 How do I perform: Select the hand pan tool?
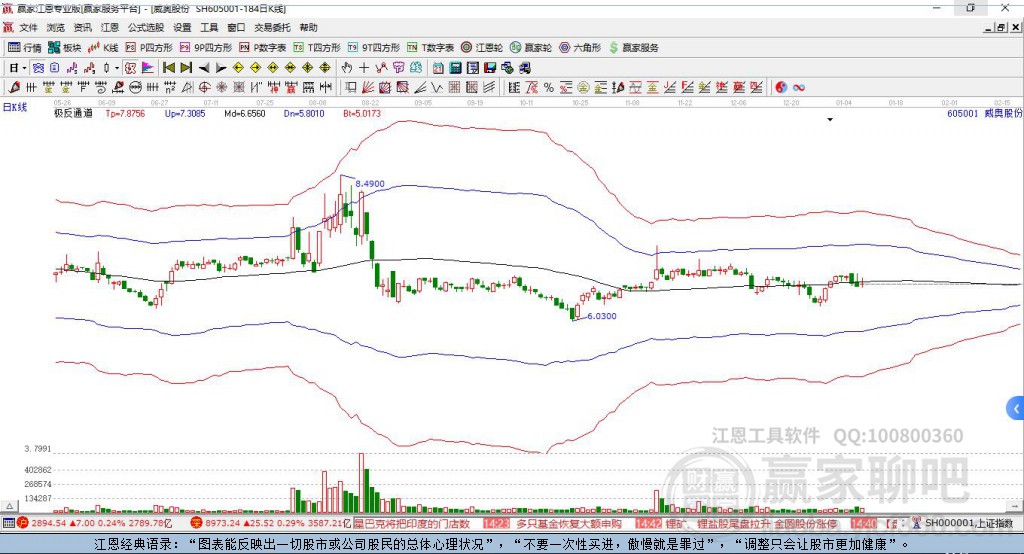(347, 68)
